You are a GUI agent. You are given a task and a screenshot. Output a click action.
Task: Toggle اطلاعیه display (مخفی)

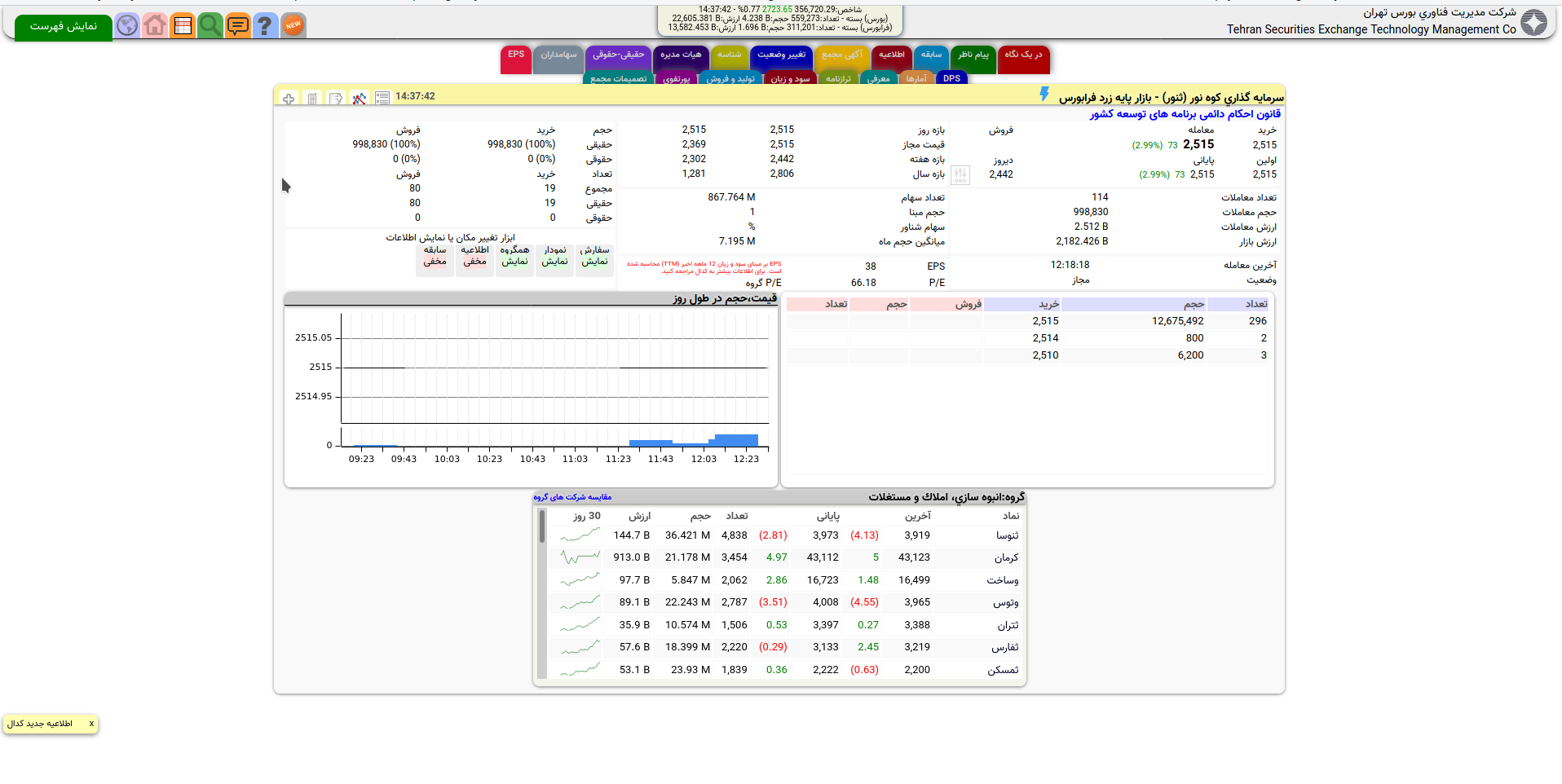coord(475,260)
